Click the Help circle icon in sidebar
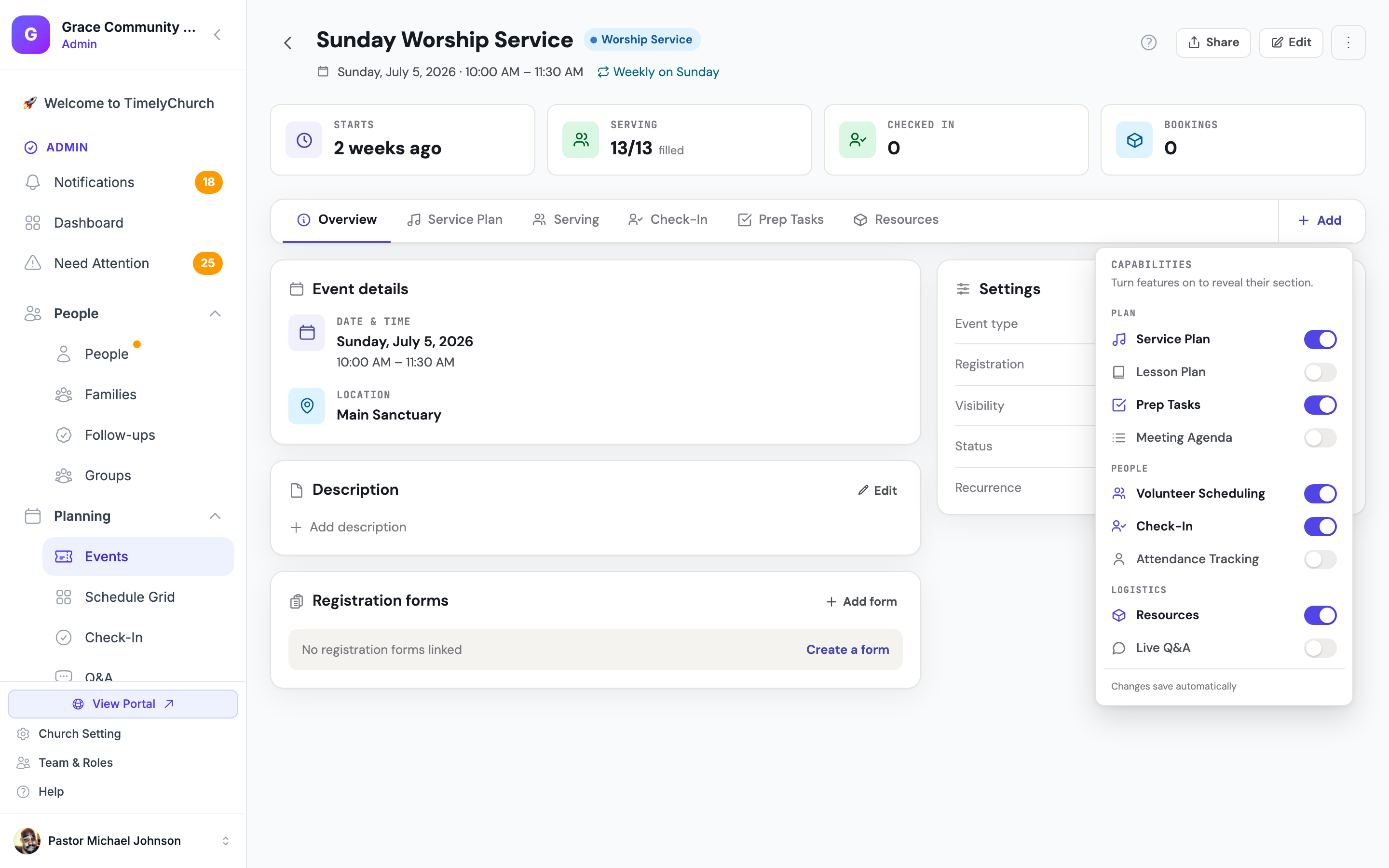Screen dimensions: 1389x868 point(23,792)
